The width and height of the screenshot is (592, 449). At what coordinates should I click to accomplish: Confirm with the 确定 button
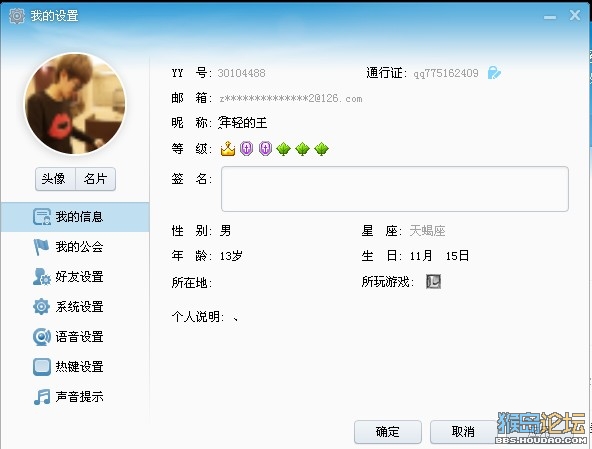388,432
